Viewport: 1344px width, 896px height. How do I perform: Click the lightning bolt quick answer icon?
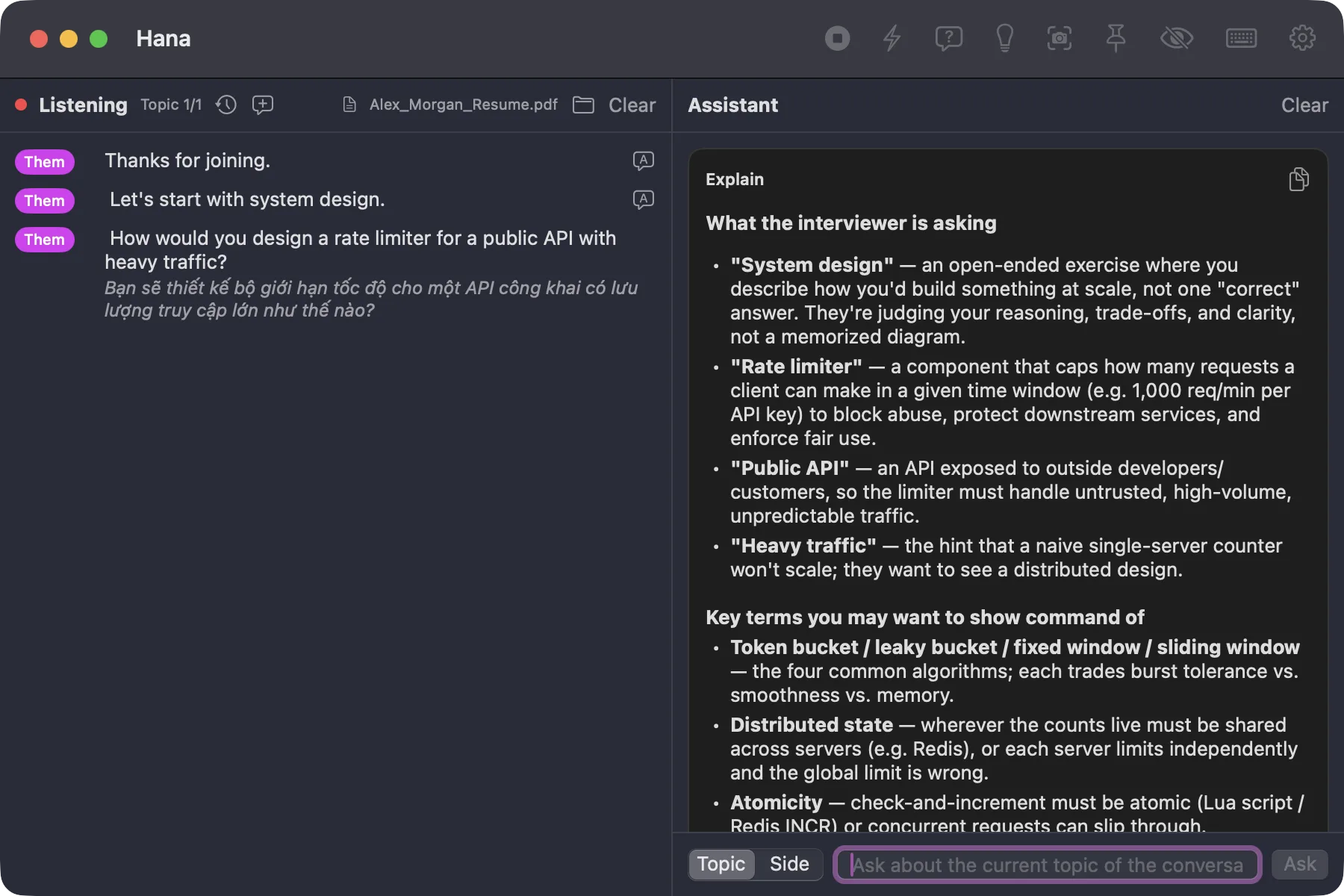tap(892, 38)
